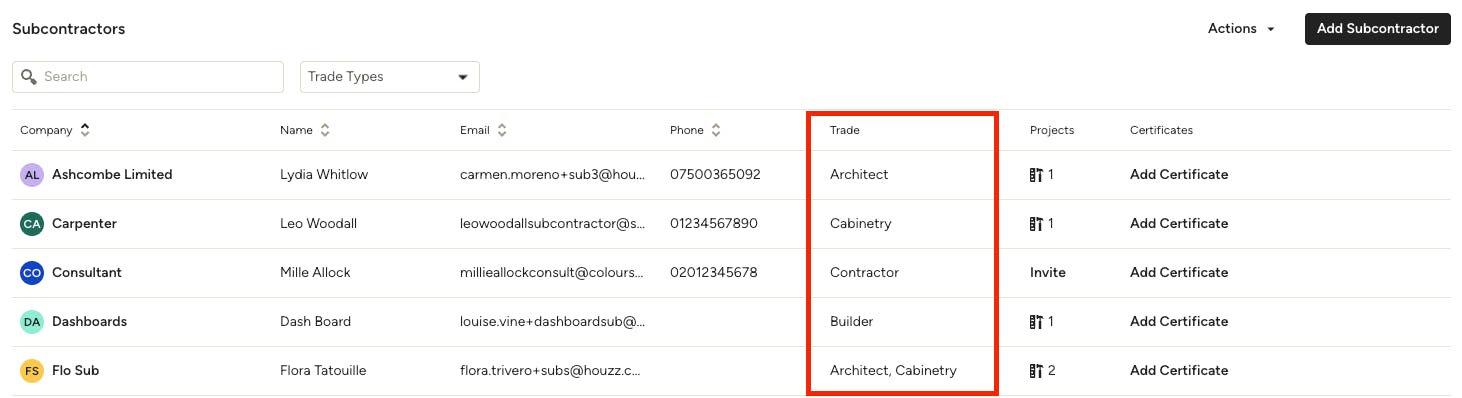Sort table by Email column arrows
Image resolution: width=1462 pixels, height=398 pixels.
(x=502, y=130)
